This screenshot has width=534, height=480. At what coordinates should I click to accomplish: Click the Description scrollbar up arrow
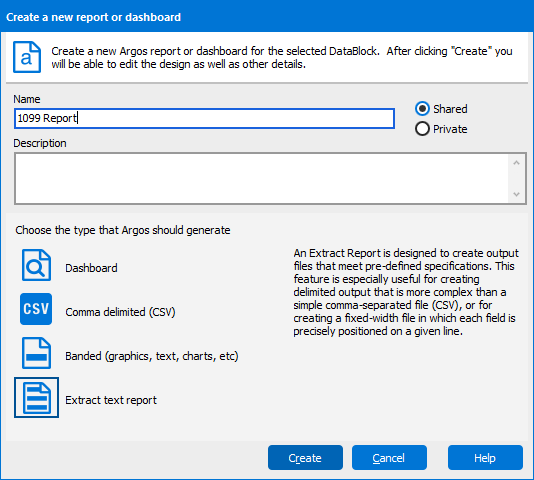516,163
